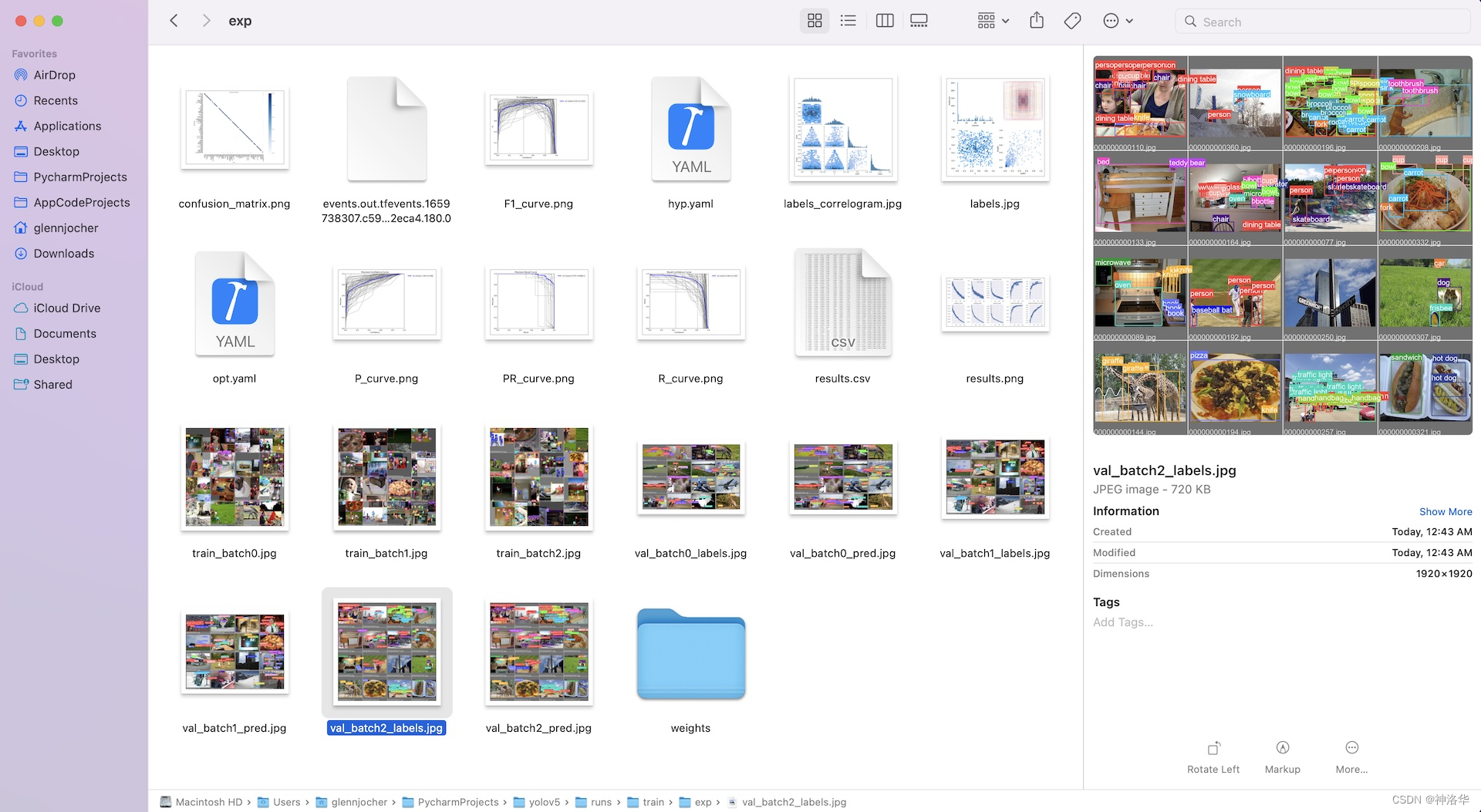The height and width of the screenshot is (812, 1481).
Task: Click the val_batch2_labels.jpg filename label
Action: [x=386, y=728]
